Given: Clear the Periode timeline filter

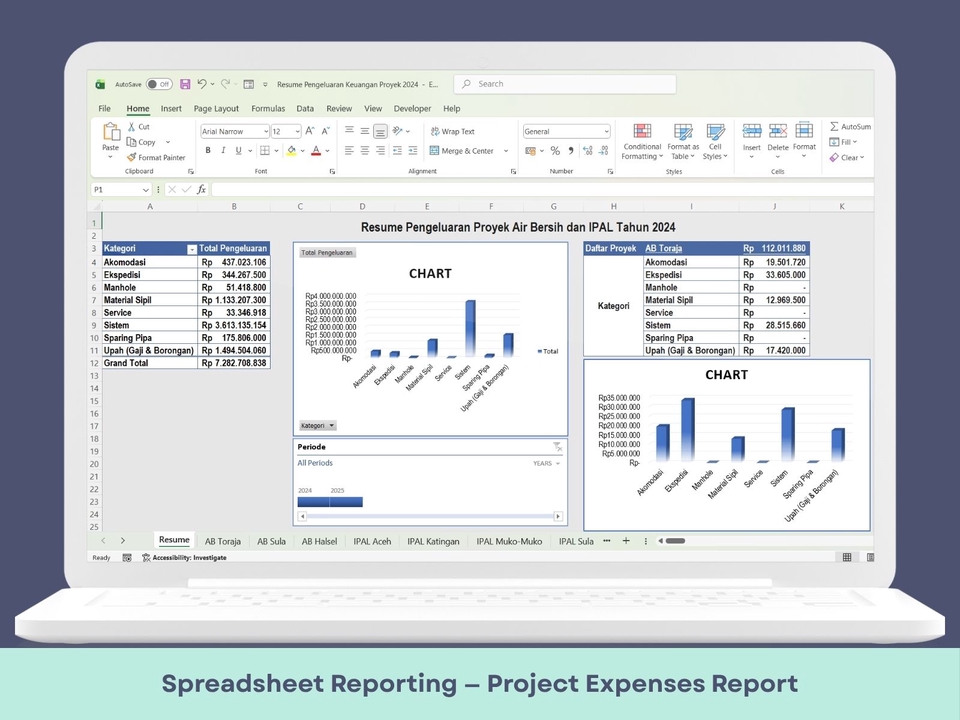Looking at the screenshot, I should pos(557,447).
